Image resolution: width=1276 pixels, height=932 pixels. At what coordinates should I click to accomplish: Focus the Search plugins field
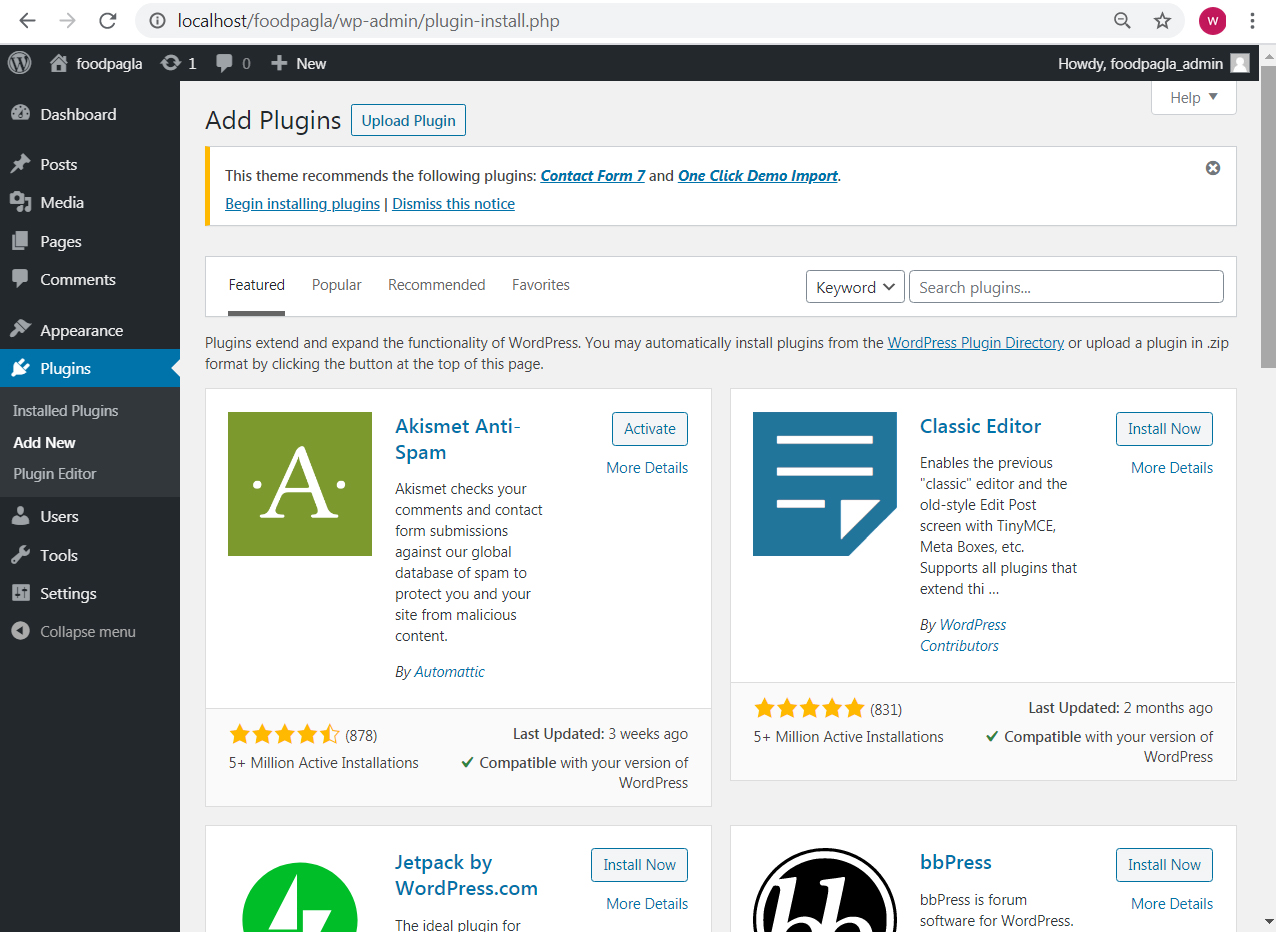[1066, 287]
